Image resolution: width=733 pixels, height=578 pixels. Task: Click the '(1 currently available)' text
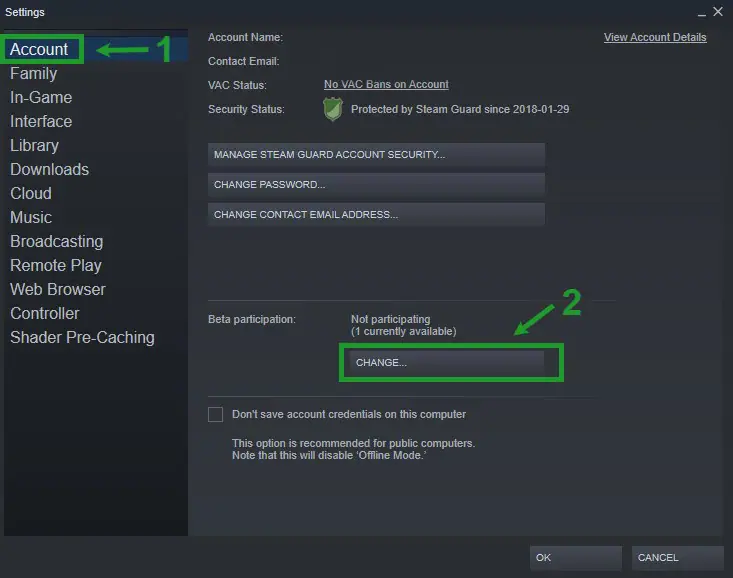pyautogui.click(x=404, y=331)
